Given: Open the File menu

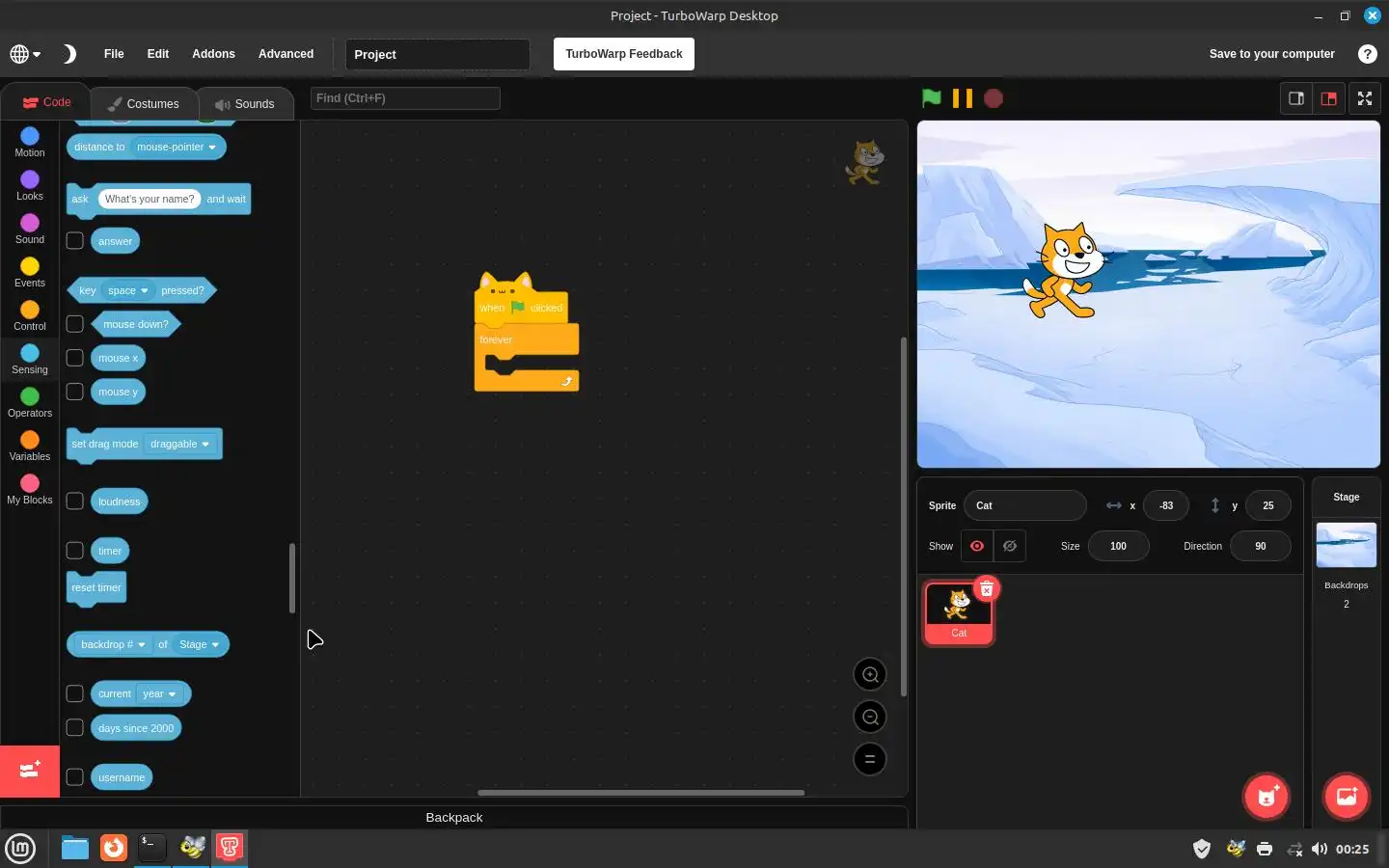Looking at the screenshot, I should coord(114,54).
